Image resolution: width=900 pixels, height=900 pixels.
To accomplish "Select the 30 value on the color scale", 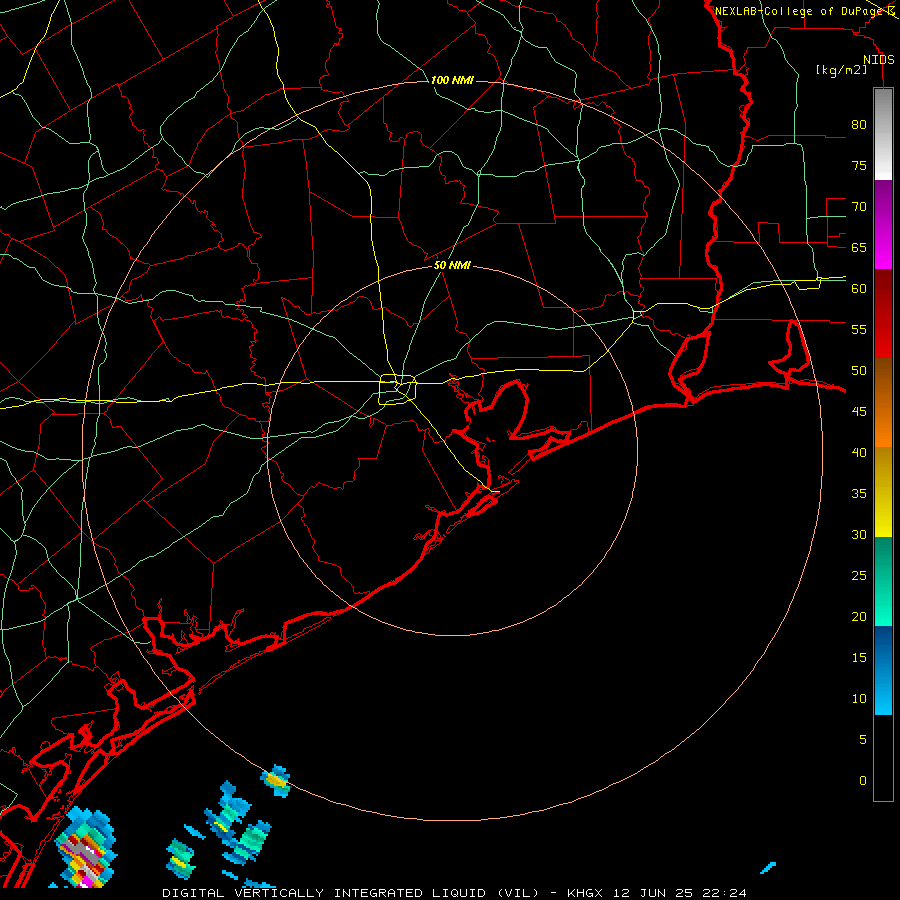I will [859, 534].
